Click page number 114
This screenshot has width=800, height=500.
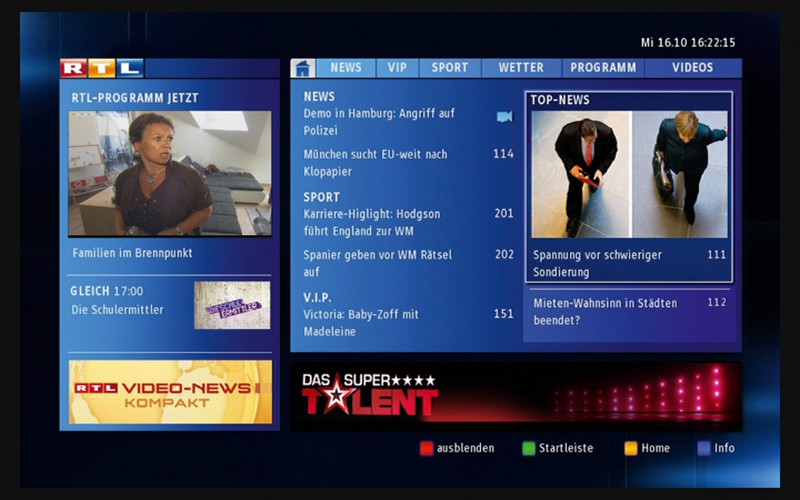click(x=503, y=154)
